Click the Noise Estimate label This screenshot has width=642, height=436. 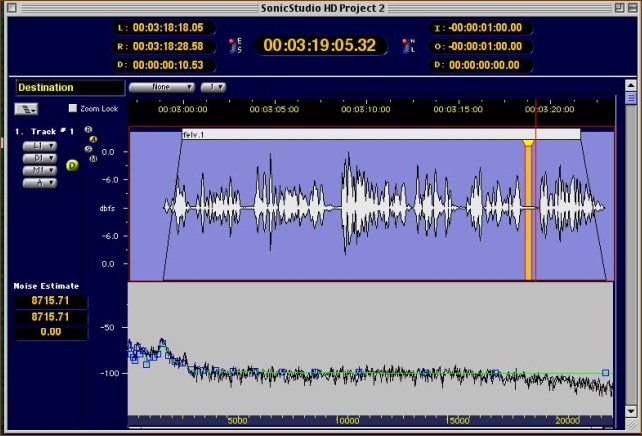point(46,286)
